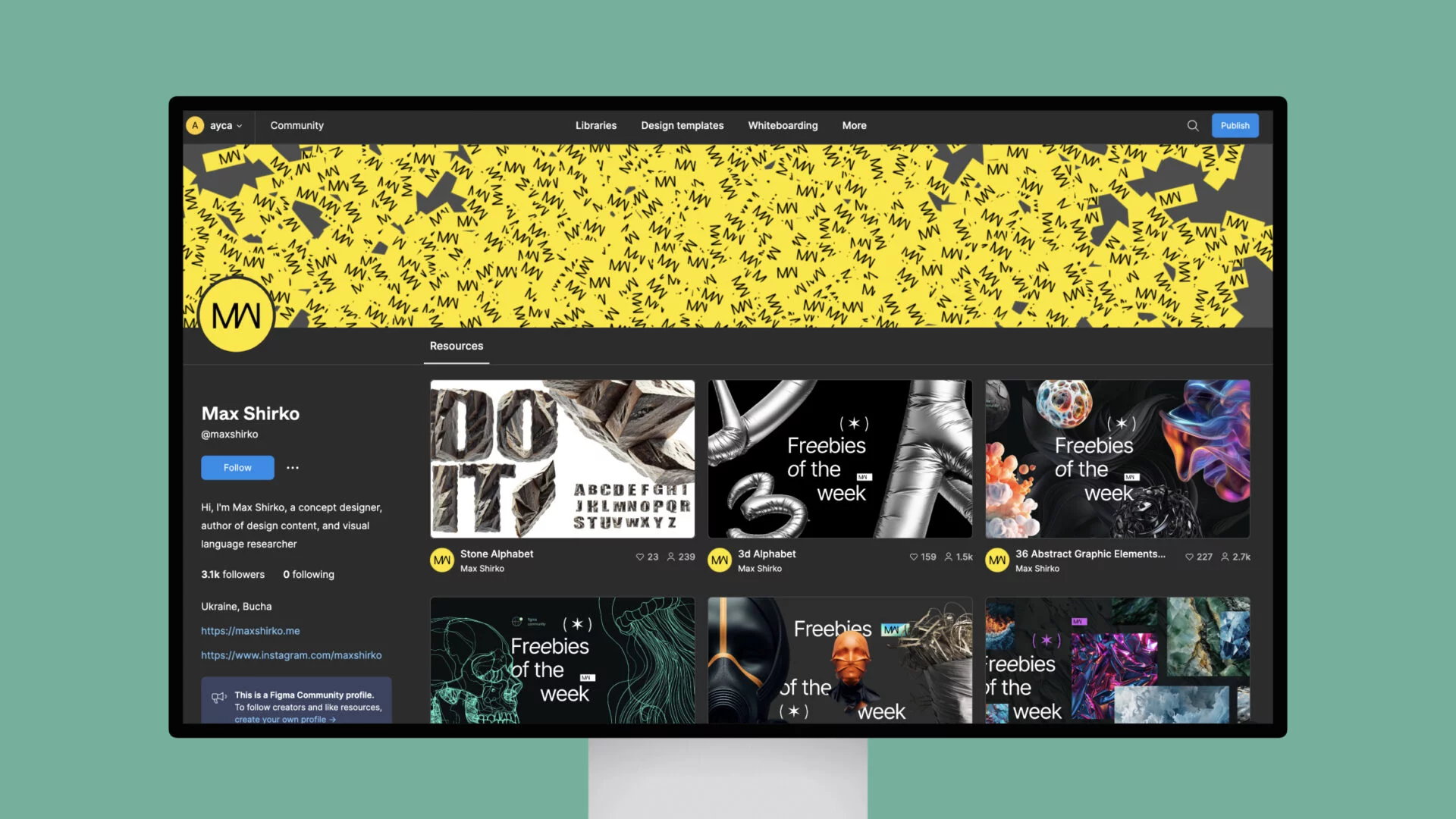This screenshot has width=1456, height=819.
Task: Click the 3d Alphabet resource thumbnail
Action: pos(840,459)
